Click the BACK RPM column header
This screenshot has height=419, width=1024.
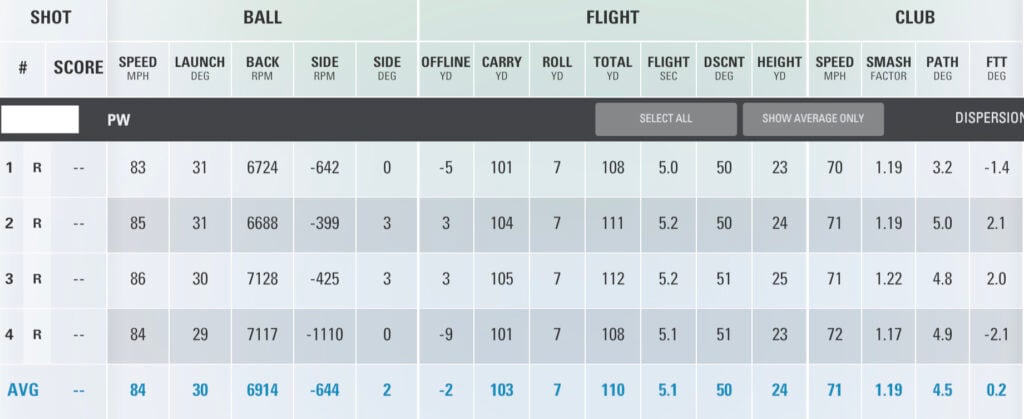tap(262, 67)
